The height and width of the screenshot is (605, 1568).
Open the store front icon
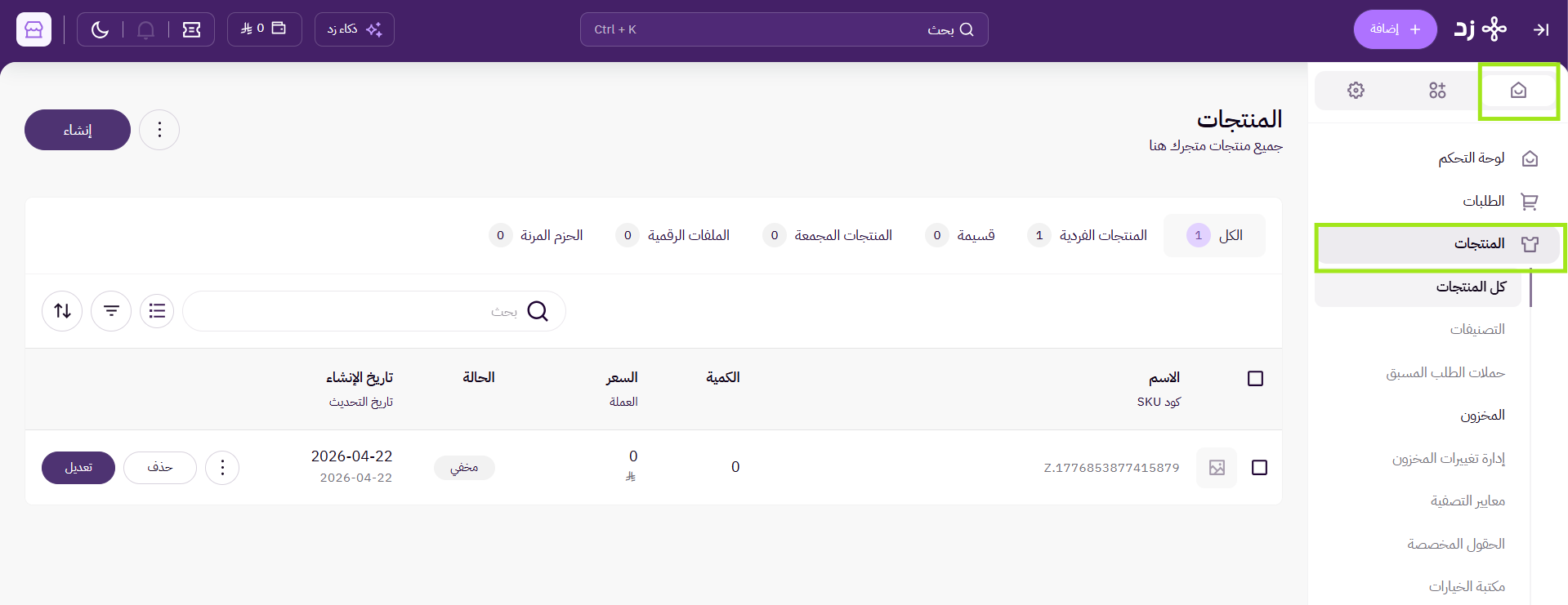click(34, 29)
